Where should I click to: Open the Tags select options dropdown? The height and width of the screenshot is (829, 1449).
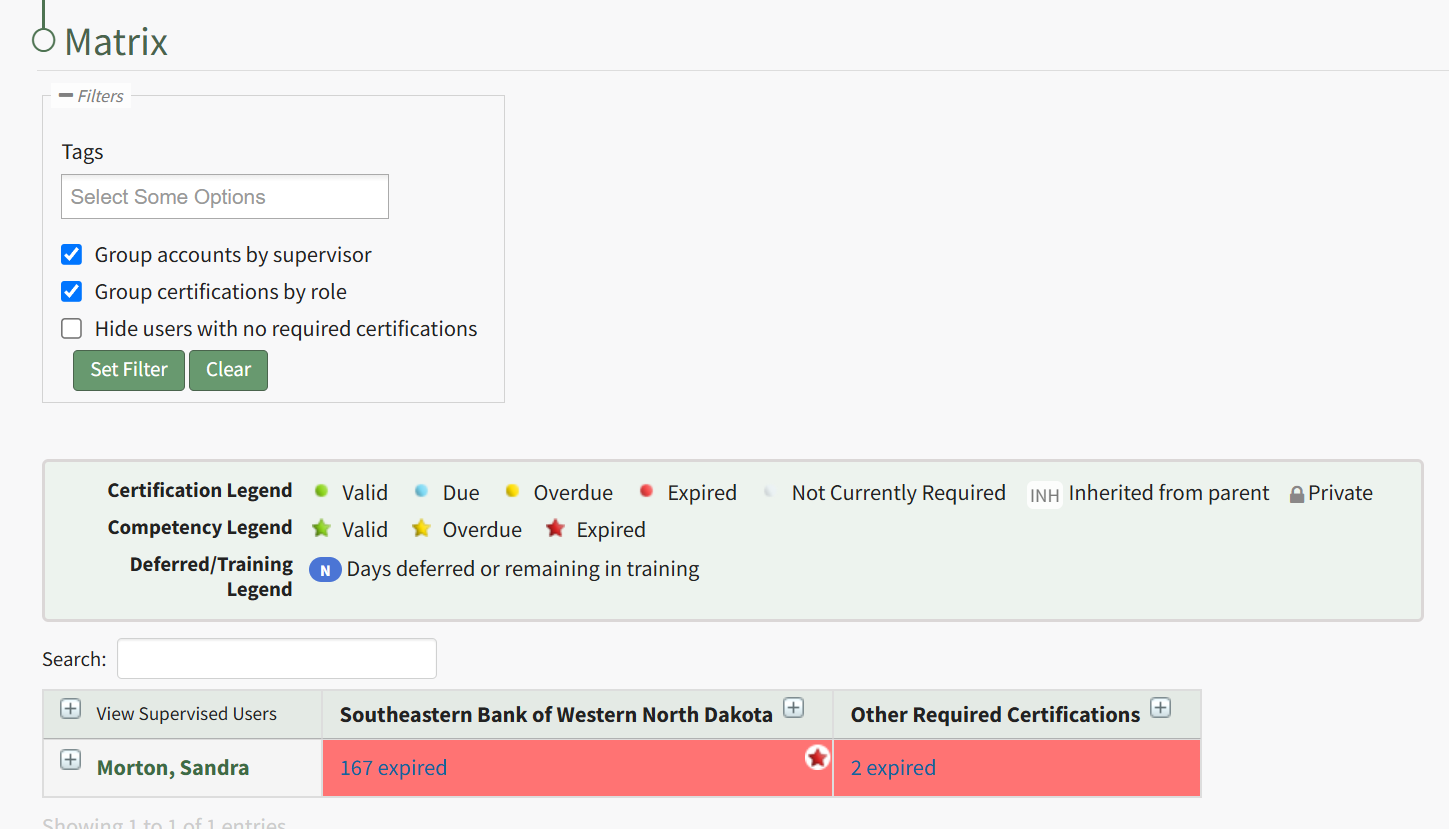tap(225, 197)
